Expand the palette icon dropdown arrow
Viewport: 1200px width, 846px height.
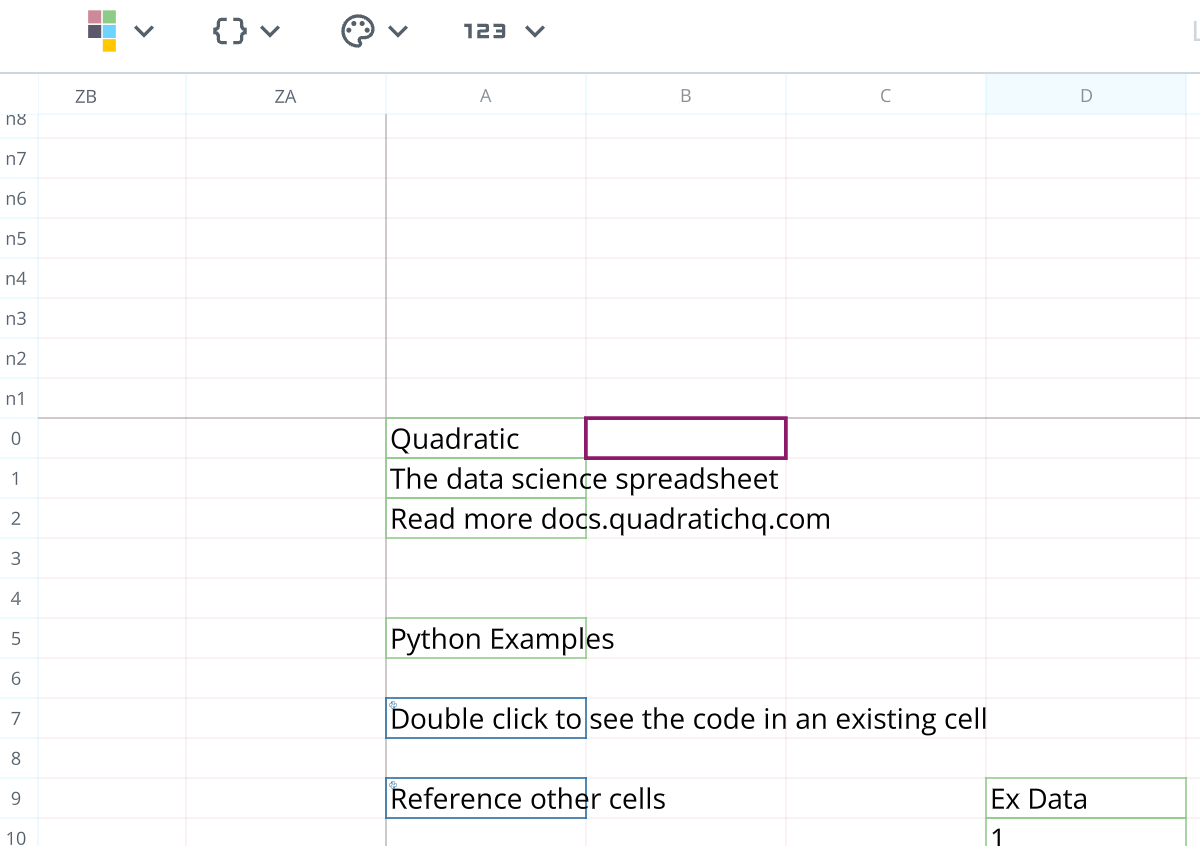point(400,31)
